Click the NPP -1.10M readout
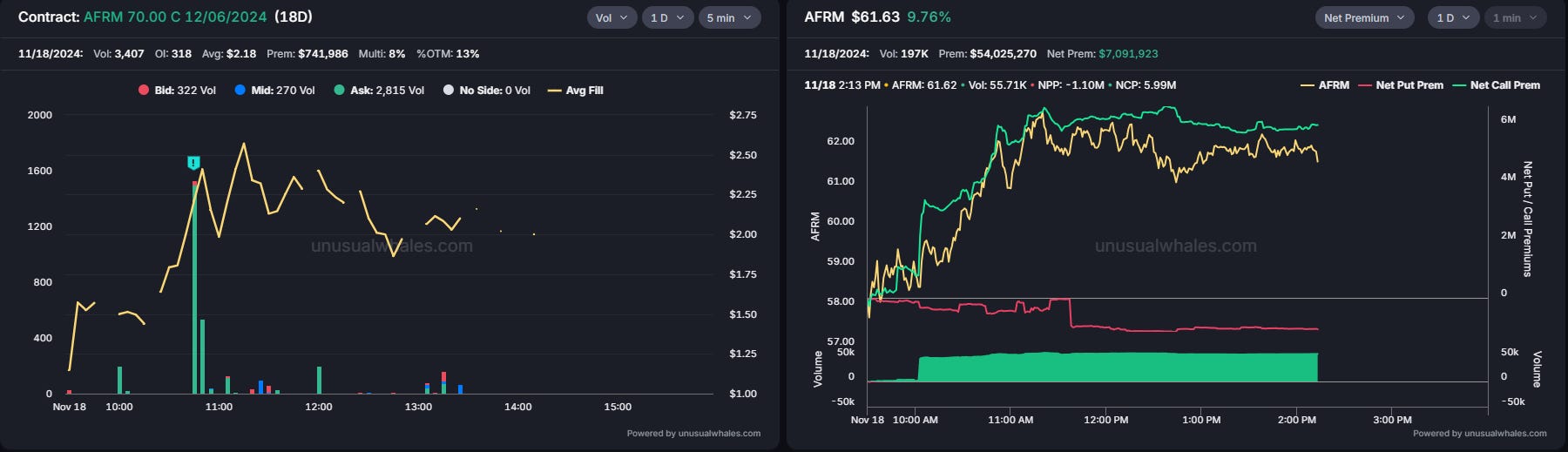Screen dimensions: 1568x452 point(1071,85)
